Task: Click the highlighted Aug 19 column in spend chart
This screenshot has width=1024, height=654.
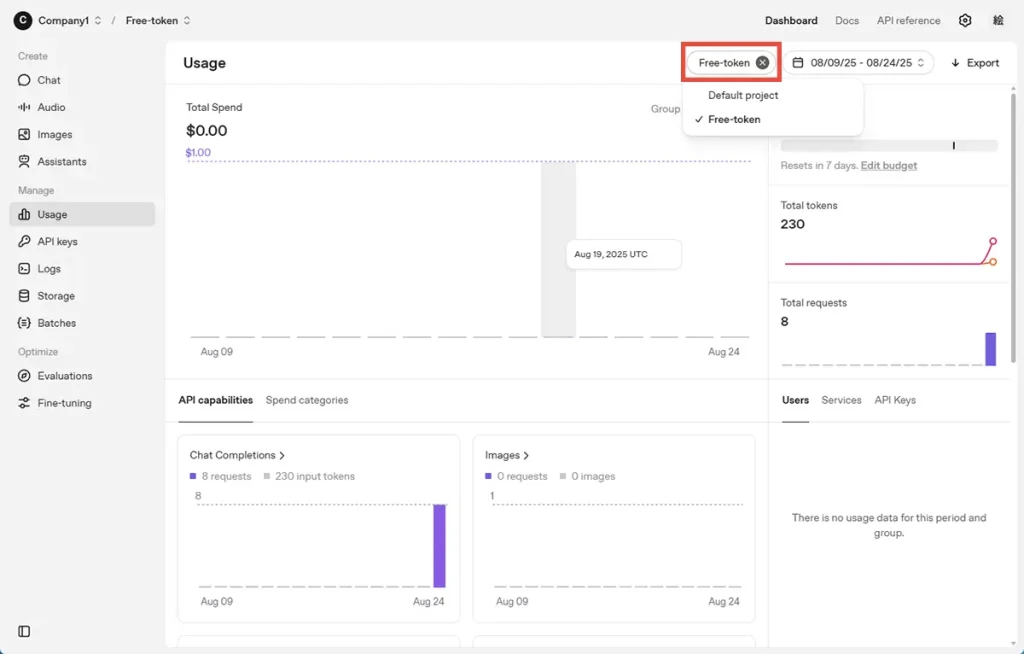Action: tap(558, 249)
